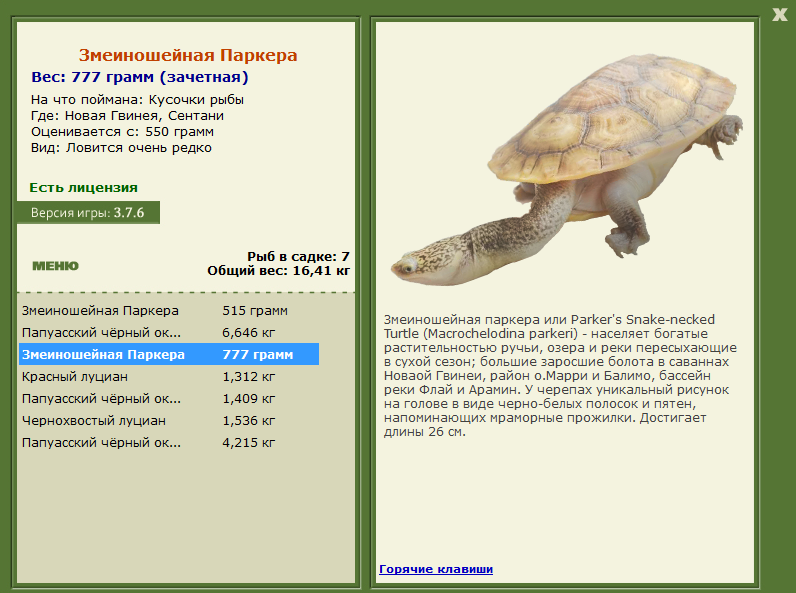Click the Оценивается с: 550 грамм line
The height and width of the screenshot is (593, 796).
coord(122,132)
